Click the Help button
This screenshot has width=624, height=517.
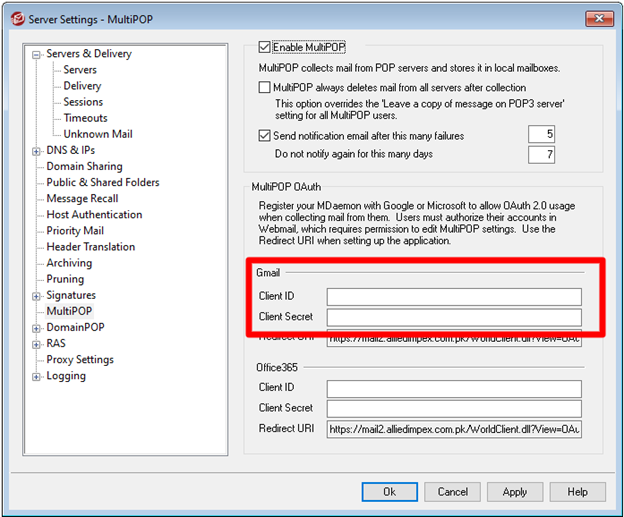point(577,492)
